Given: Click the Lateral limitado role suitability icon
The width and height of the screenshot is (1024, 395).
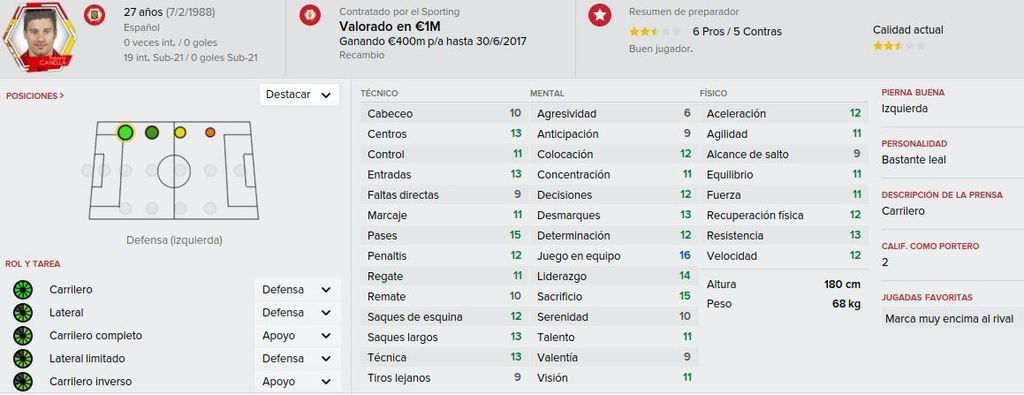Looking at the screenshot, I should click(23, 358).
